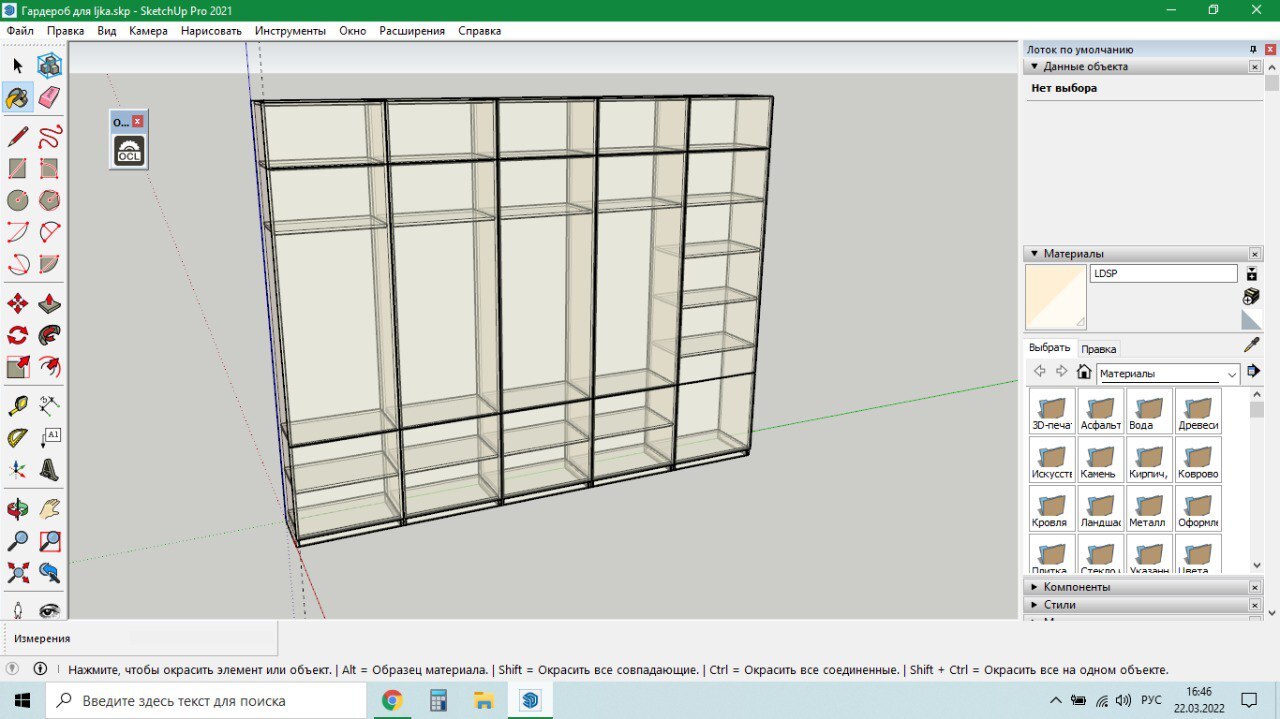This screenshot has height=719, width=1280.
Task: Choose the Zoom magnifier tool
Action: [x=17, y=541]
